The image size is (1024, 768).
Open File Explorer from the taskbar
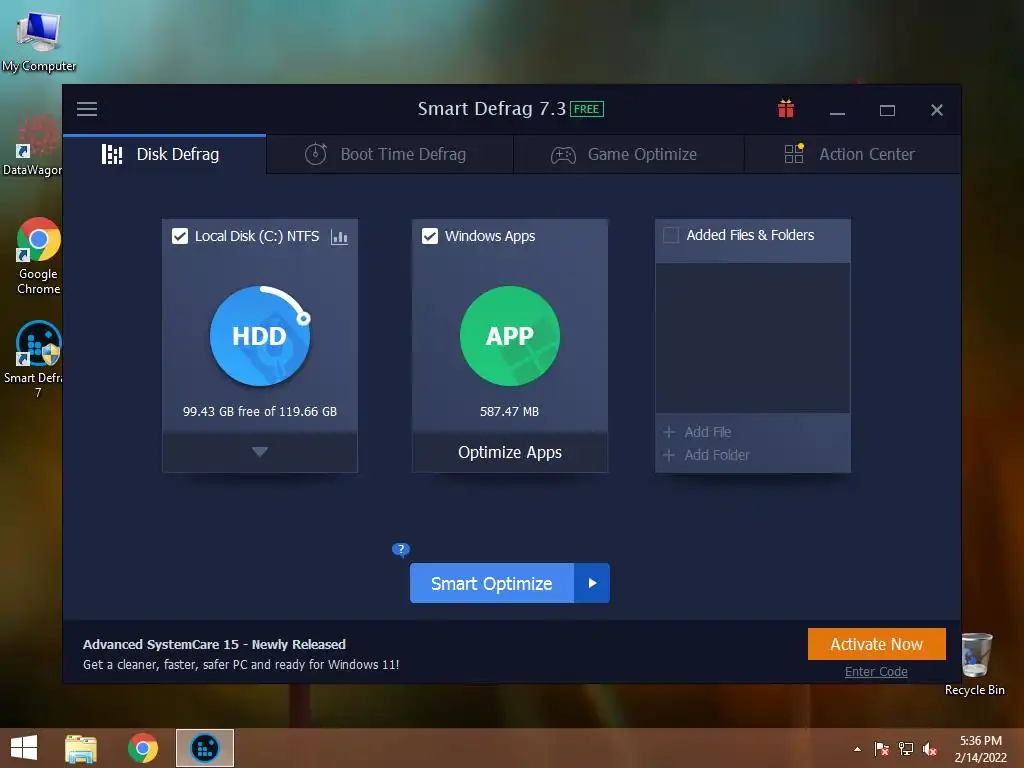pyautogui.click(x=81, y=748)
